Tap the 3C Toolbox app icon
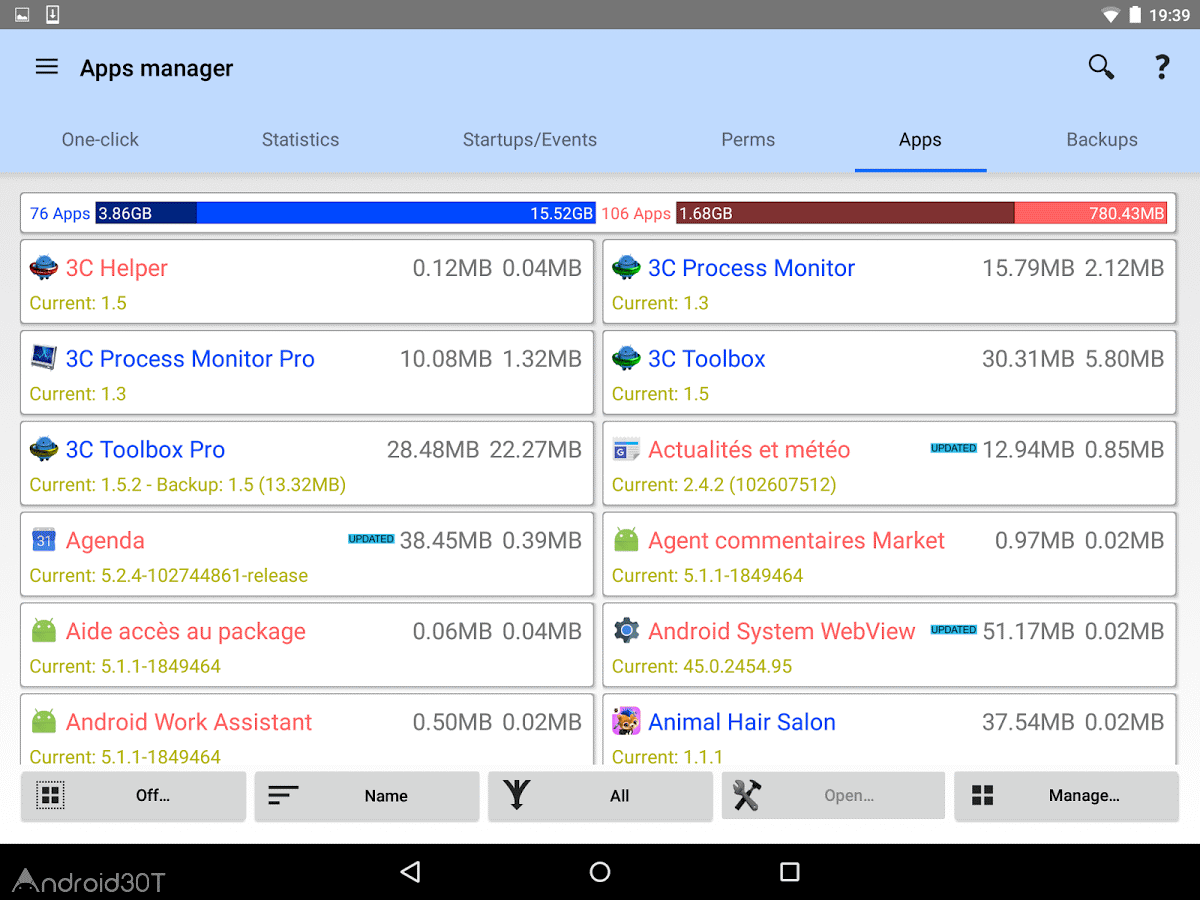The image size is (1200, 900). point(626,359)
